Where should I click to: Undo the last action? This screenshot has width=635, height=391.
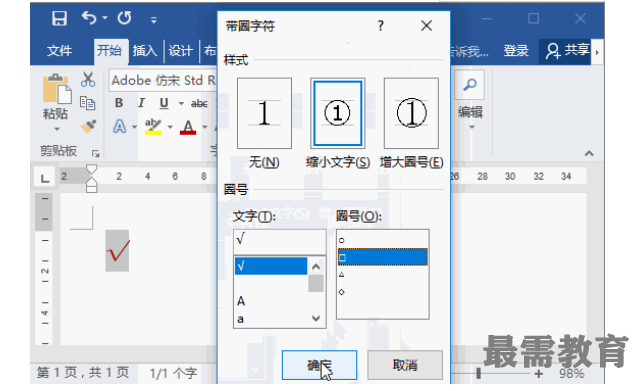pyautogui.click(x=89, y=18)
